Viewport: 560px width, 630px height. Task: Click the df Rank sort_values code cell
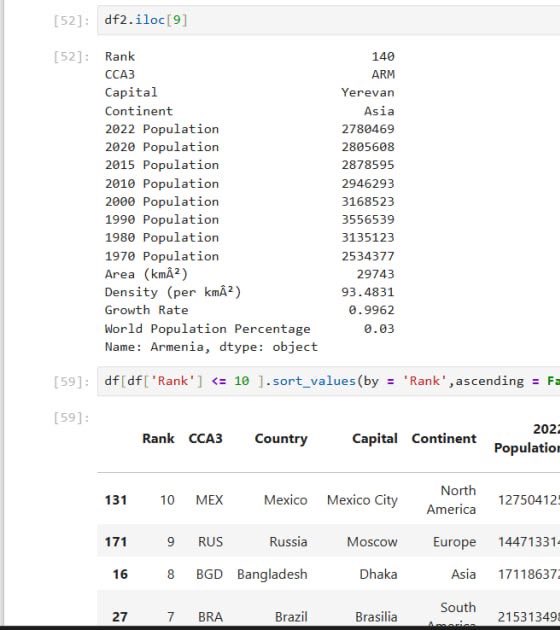[x=329, y=381]
